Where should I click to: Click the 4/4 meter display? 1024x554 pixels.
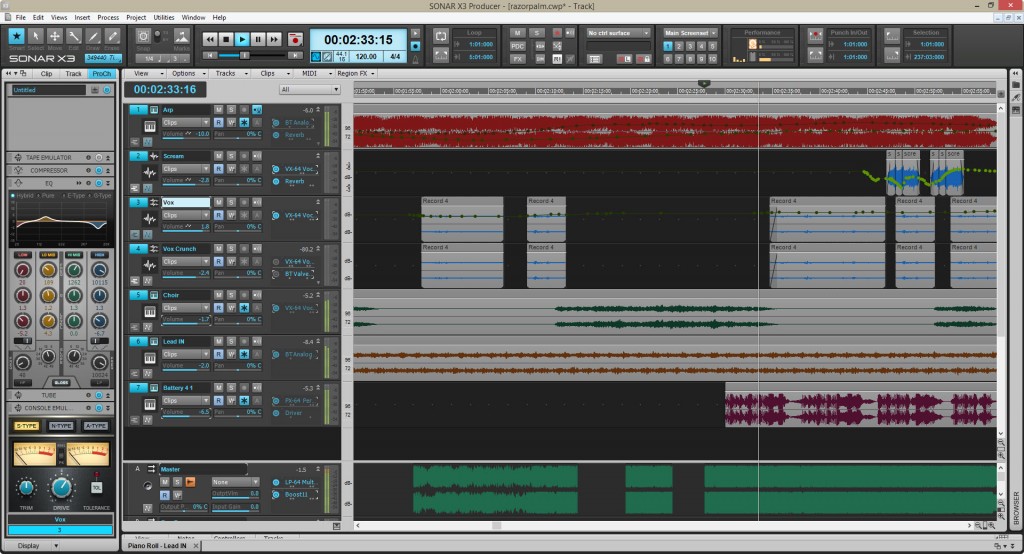pyautogui.click(x=395, y=57)
